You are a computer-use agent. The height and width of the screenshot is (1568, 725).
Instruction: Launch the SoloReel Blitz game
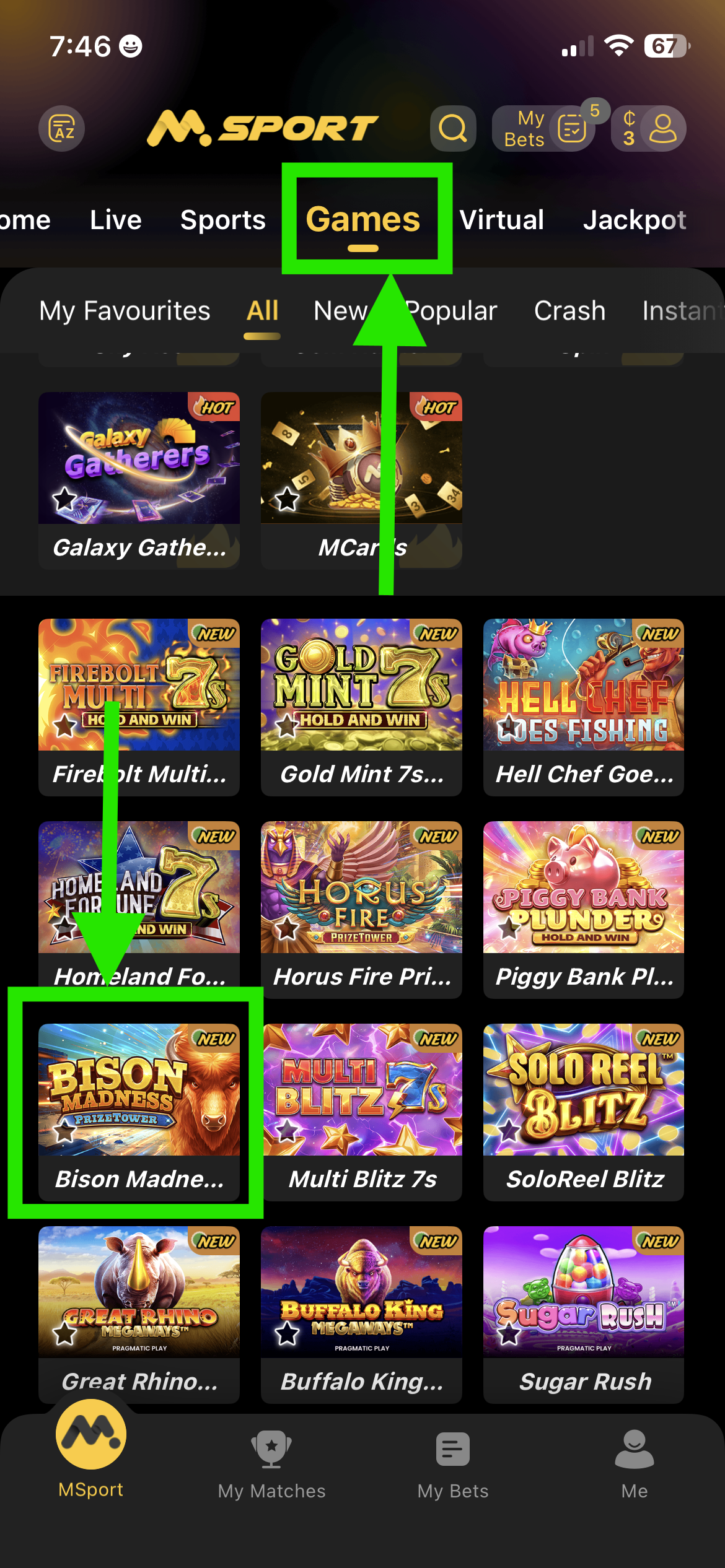click(x=584, y=1112)
